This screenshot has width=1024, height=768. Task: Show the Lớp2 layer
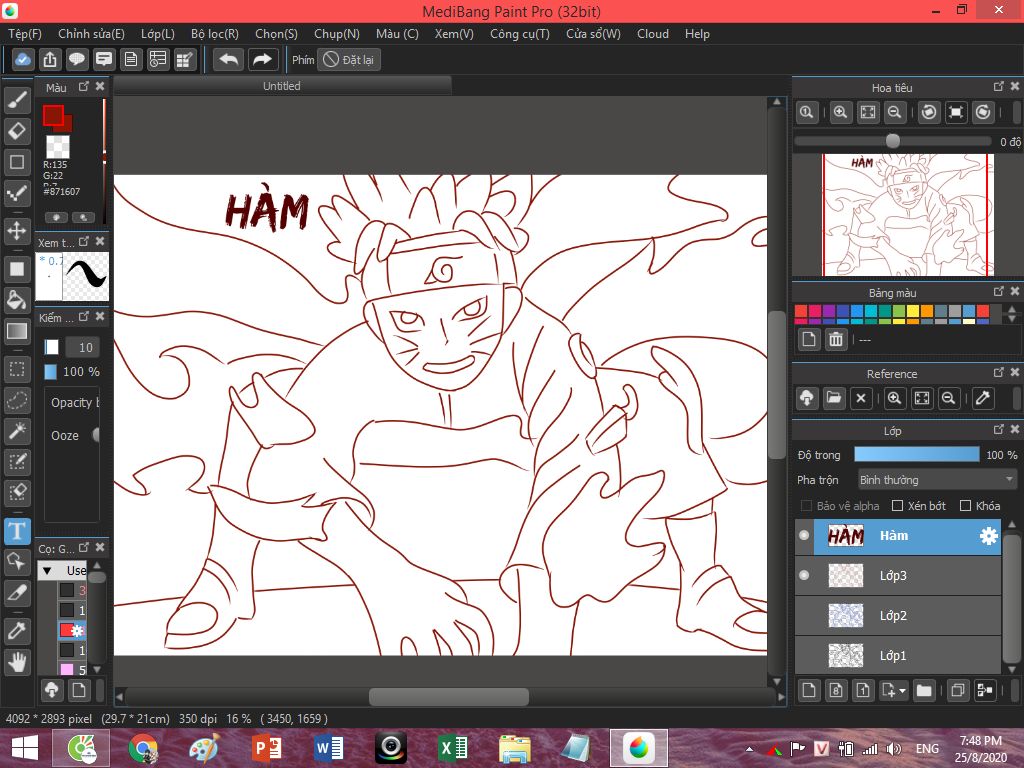(x=804, y=615)
